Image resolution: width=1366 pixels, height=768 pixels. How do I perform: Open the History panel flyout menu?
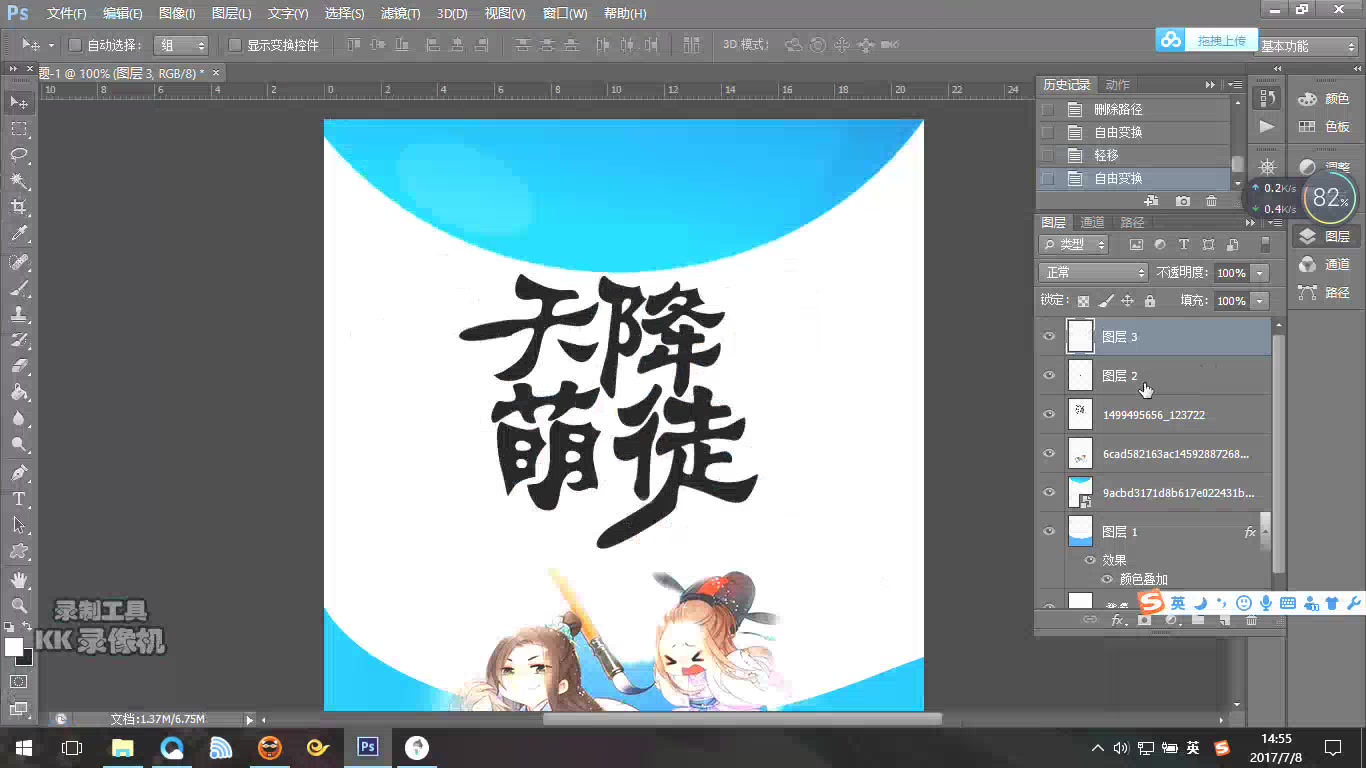tap(1235, 85)
